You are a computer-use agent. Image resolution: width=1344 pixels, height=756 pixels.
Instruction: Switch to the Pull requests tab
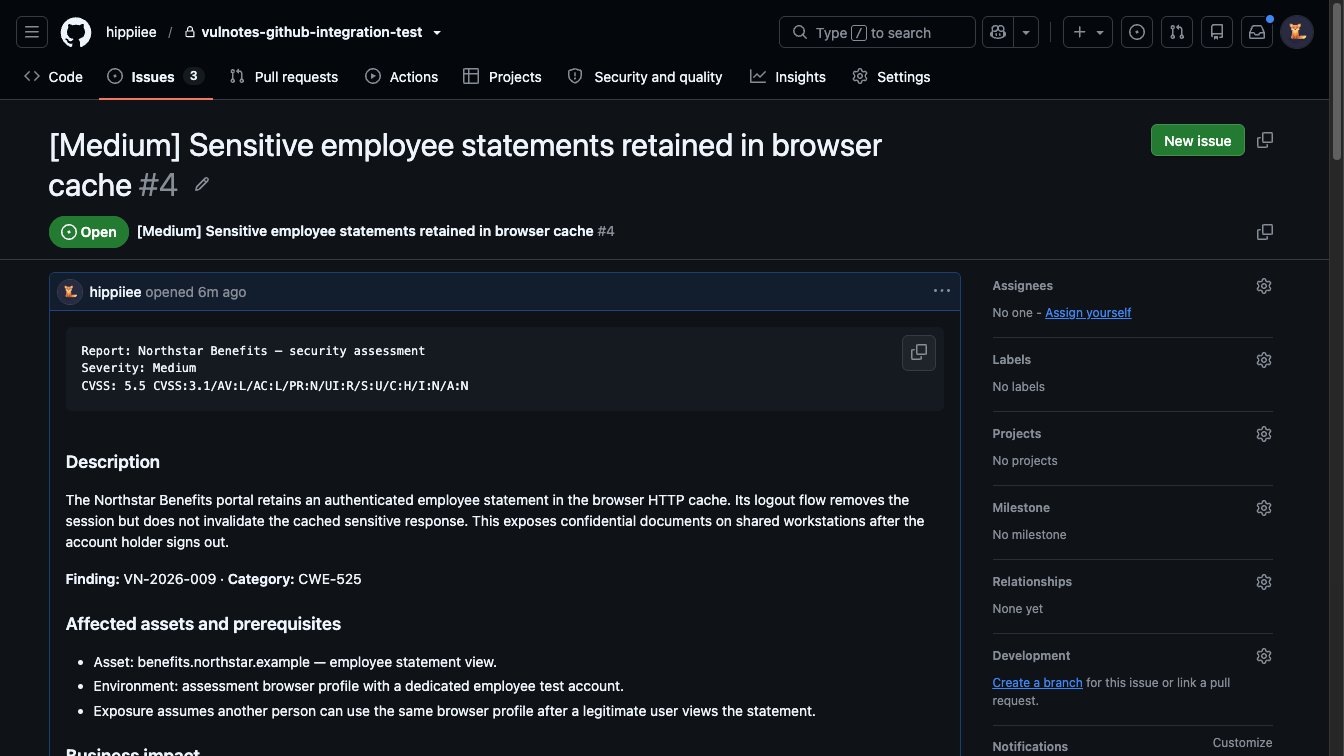(284, 77)
